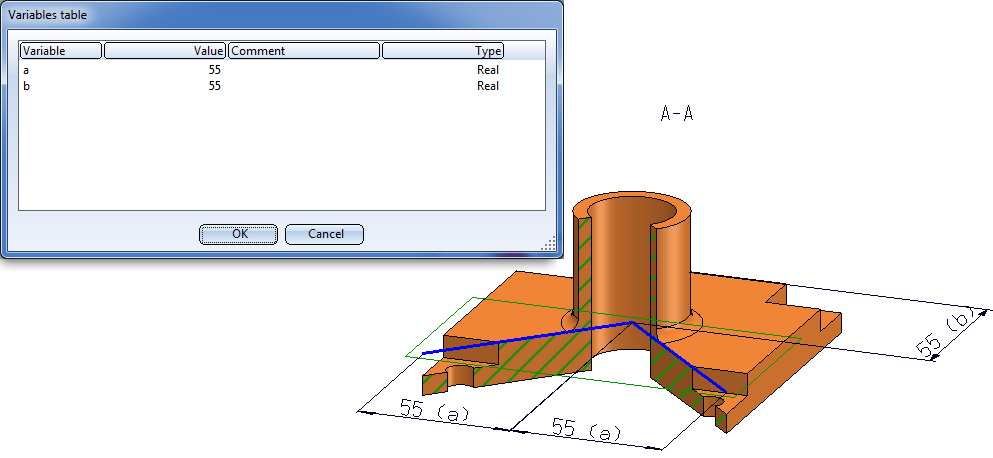Click the Value column header

(164, 51)
